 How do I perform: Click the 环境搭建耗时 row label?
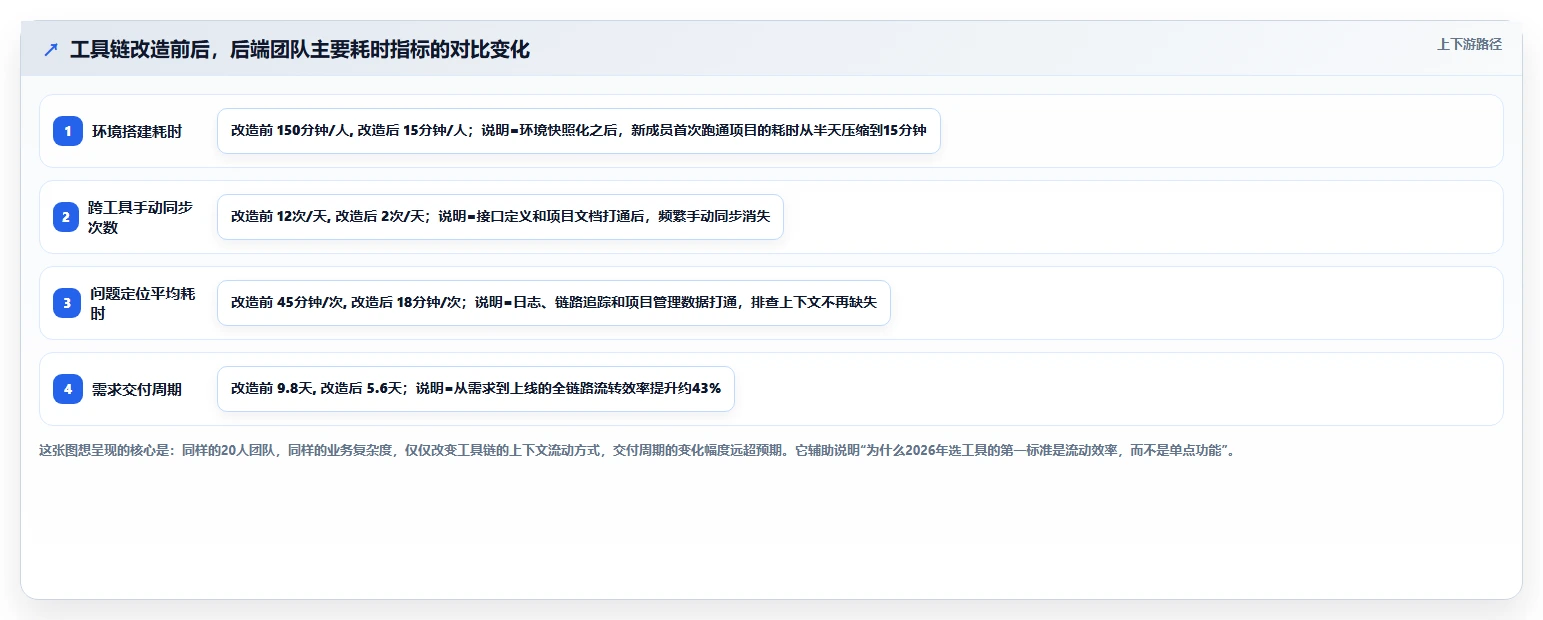pos(137,131)
